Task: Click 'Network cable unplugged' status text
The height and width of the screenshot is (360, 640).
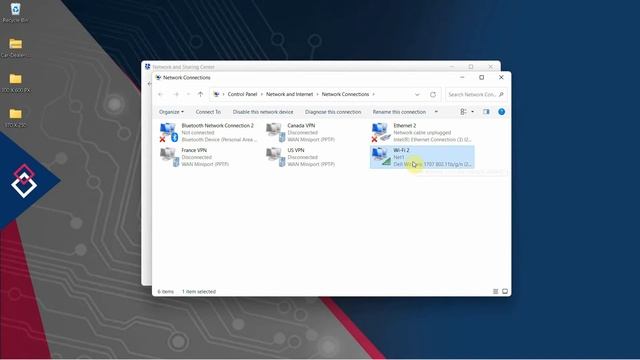Action: coord(422,133)
